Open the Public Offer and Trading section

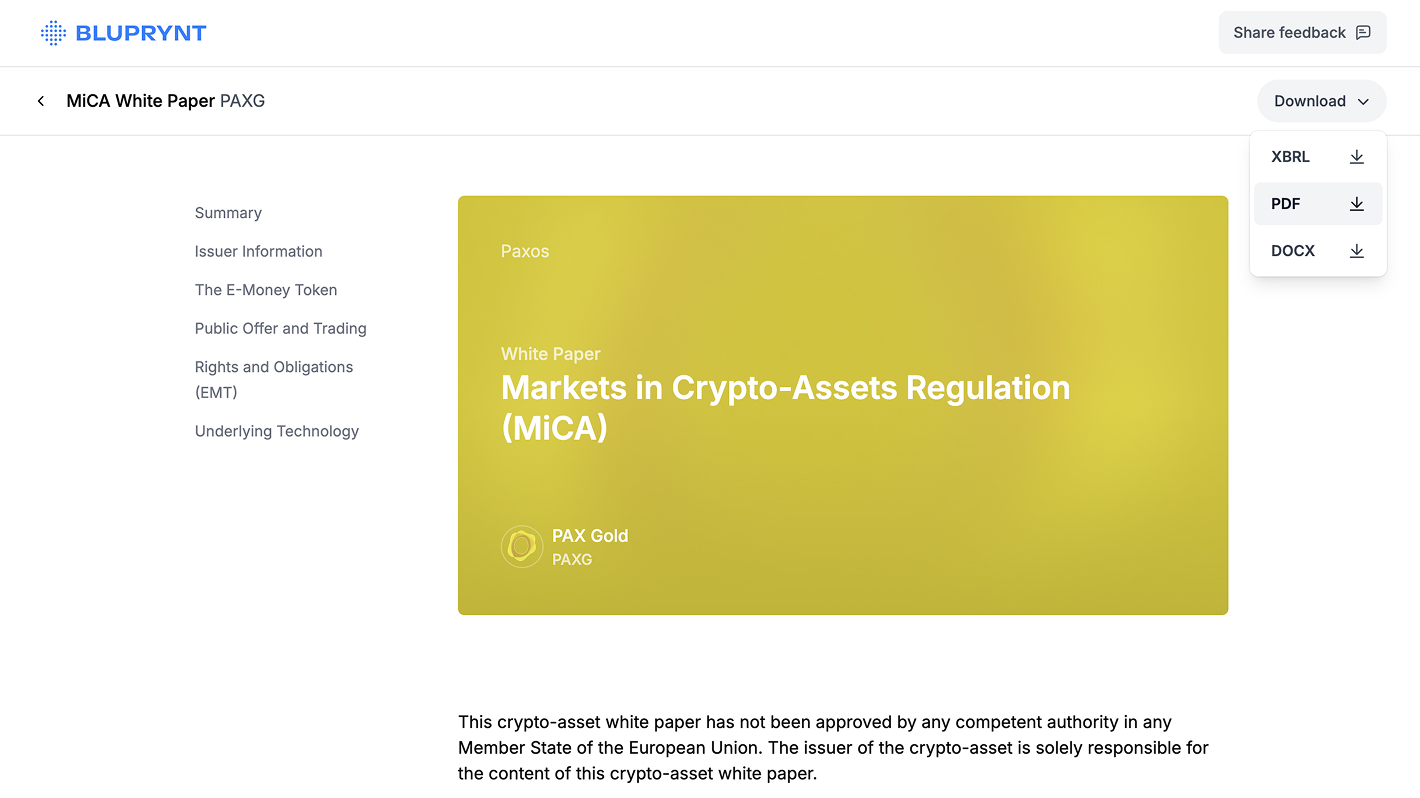pos(281,329)
